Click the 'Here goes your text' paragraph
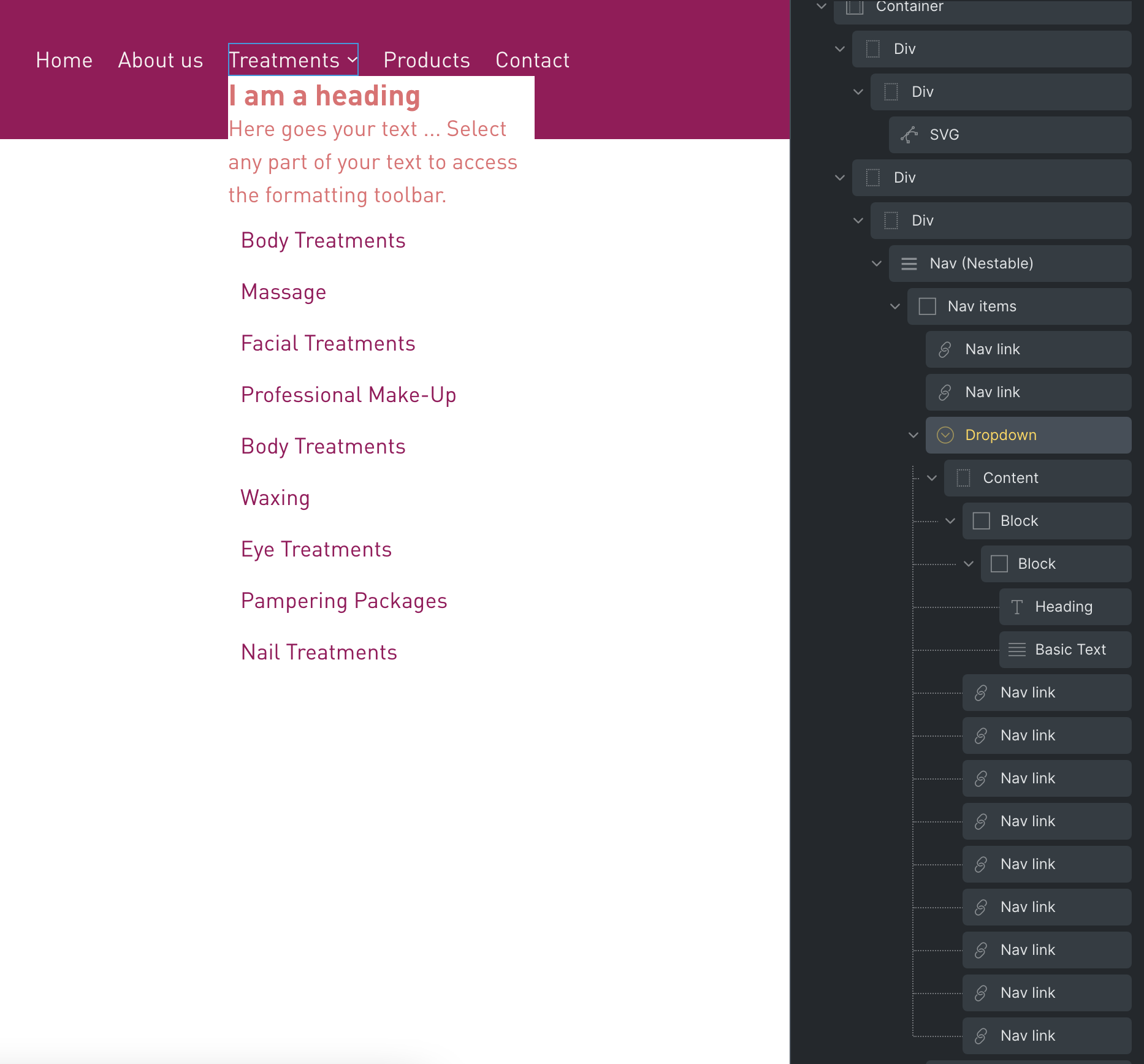Screen dimensions: 1144x1064 point(373,162)
